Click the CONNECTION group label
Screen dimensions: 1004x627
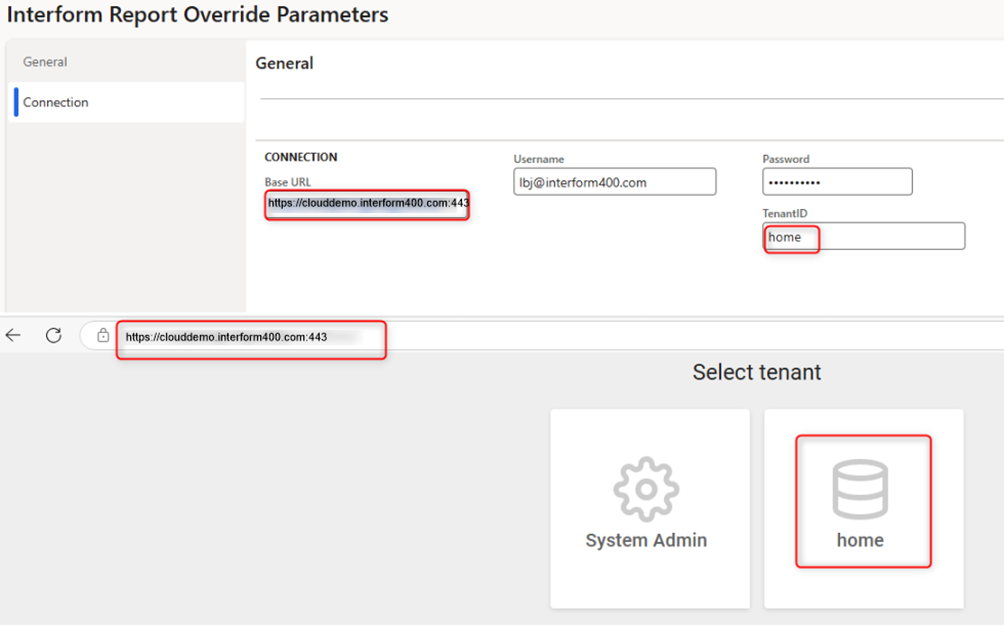coord(301,157)
